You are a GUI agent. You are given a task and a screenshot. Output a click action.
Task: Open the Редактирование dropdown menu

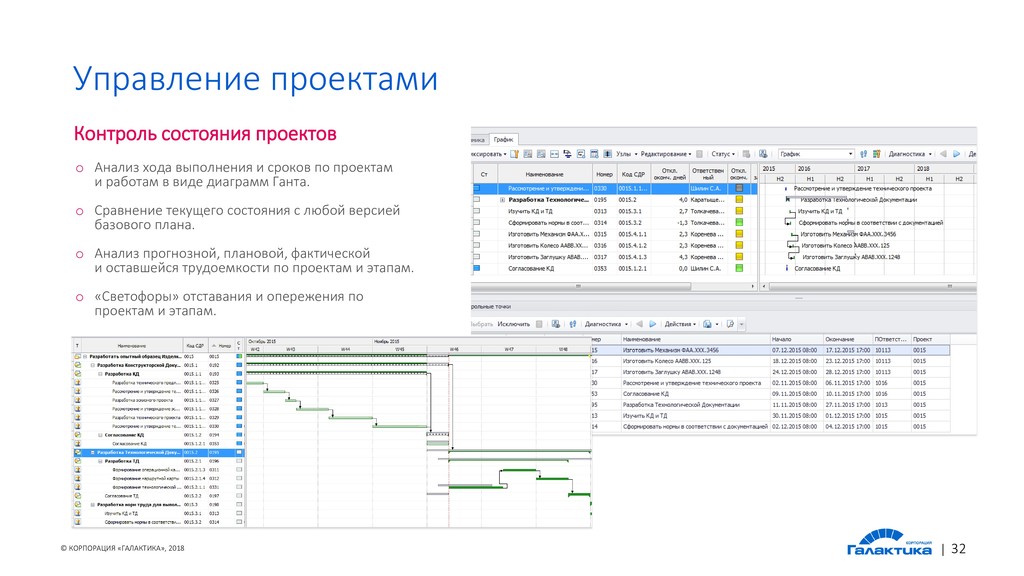(x=665, y=154)
